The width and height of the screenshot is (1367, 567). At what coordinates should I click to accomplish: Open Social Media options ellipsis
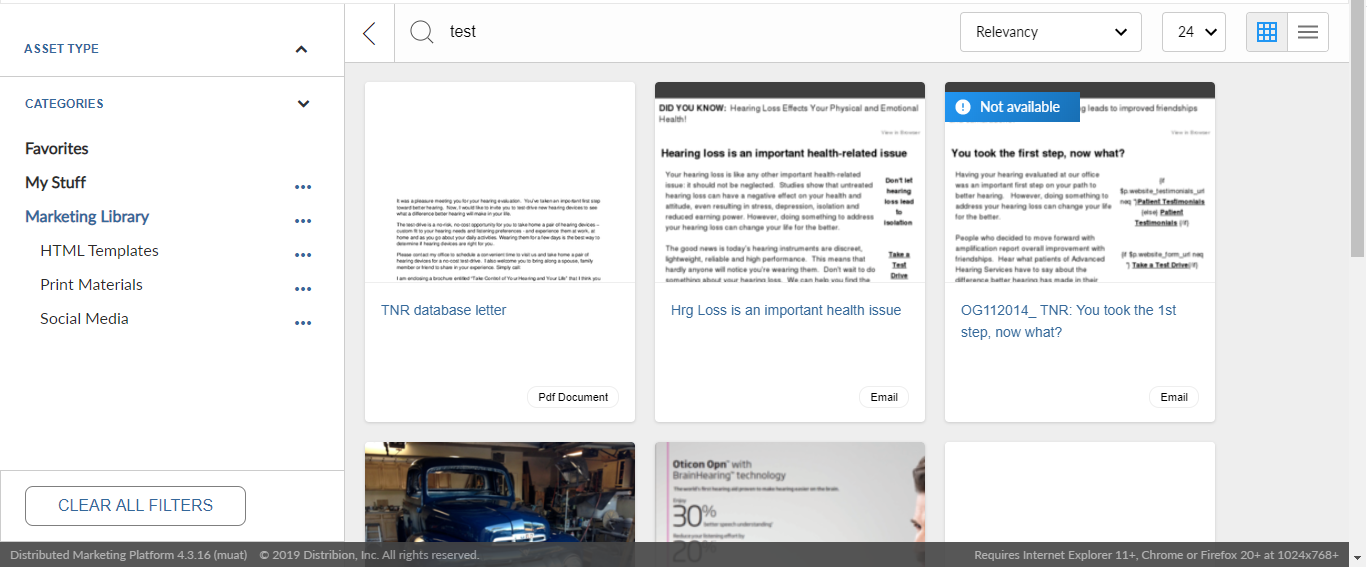(303, 323)
